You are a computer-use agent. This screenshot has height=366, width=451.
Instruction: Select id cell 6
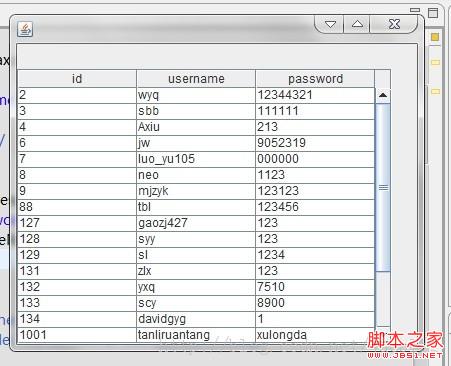pyautogui.click(x=77, y=143)
